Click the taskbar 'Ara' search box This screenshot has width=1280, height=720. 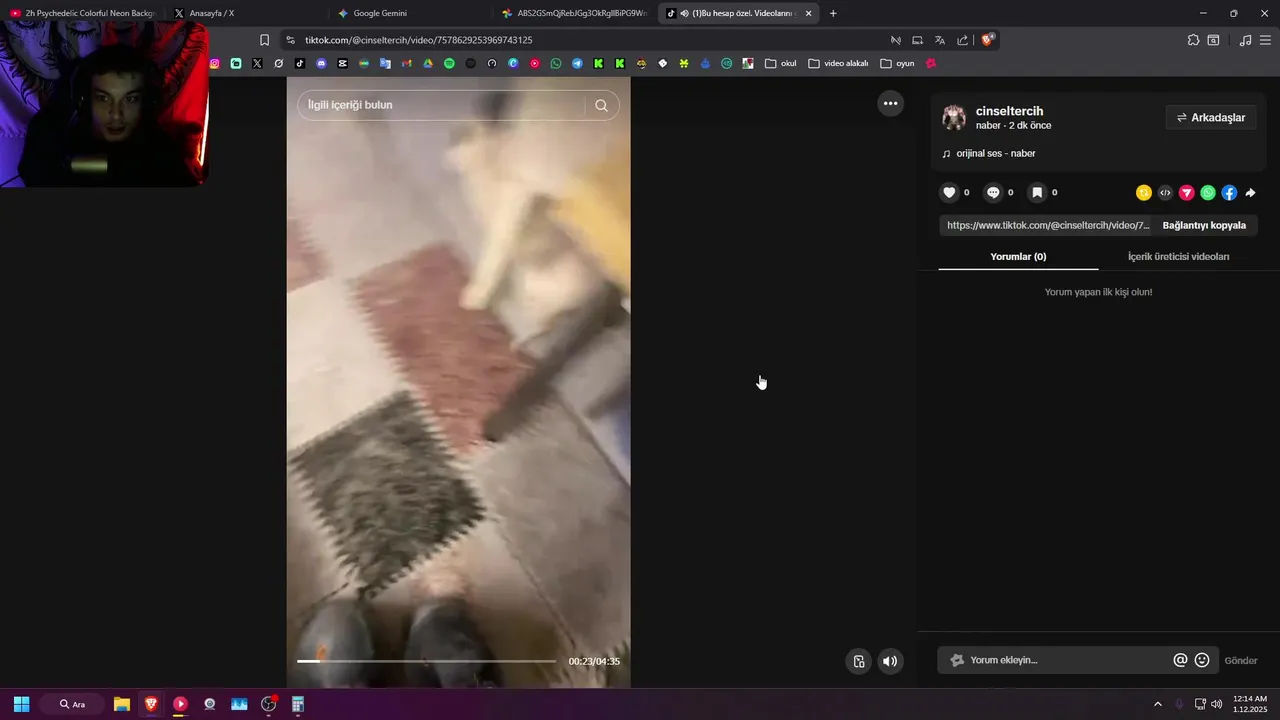pos(72,704)
